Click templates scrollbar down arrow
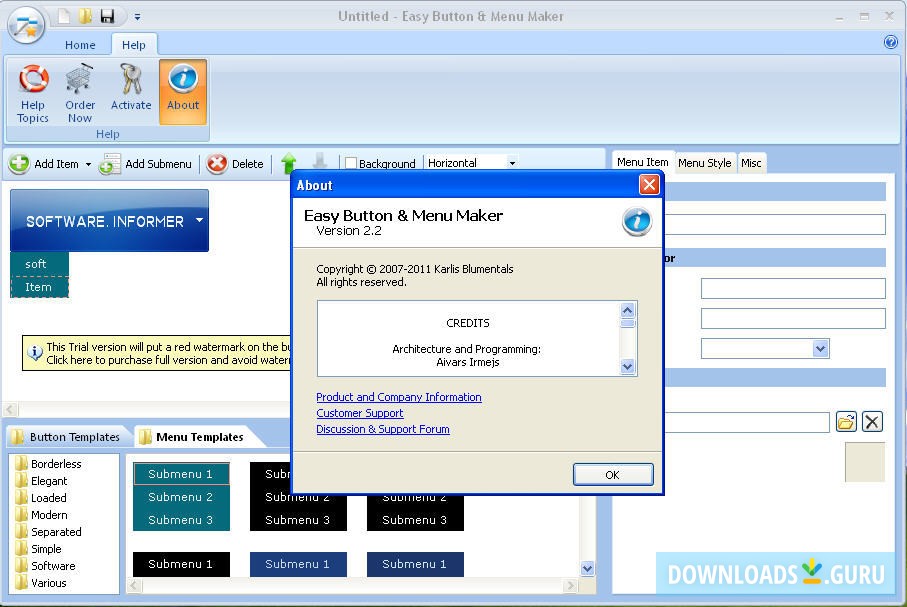This screenshot has height=607, width=907. click(x=588, y=568)
